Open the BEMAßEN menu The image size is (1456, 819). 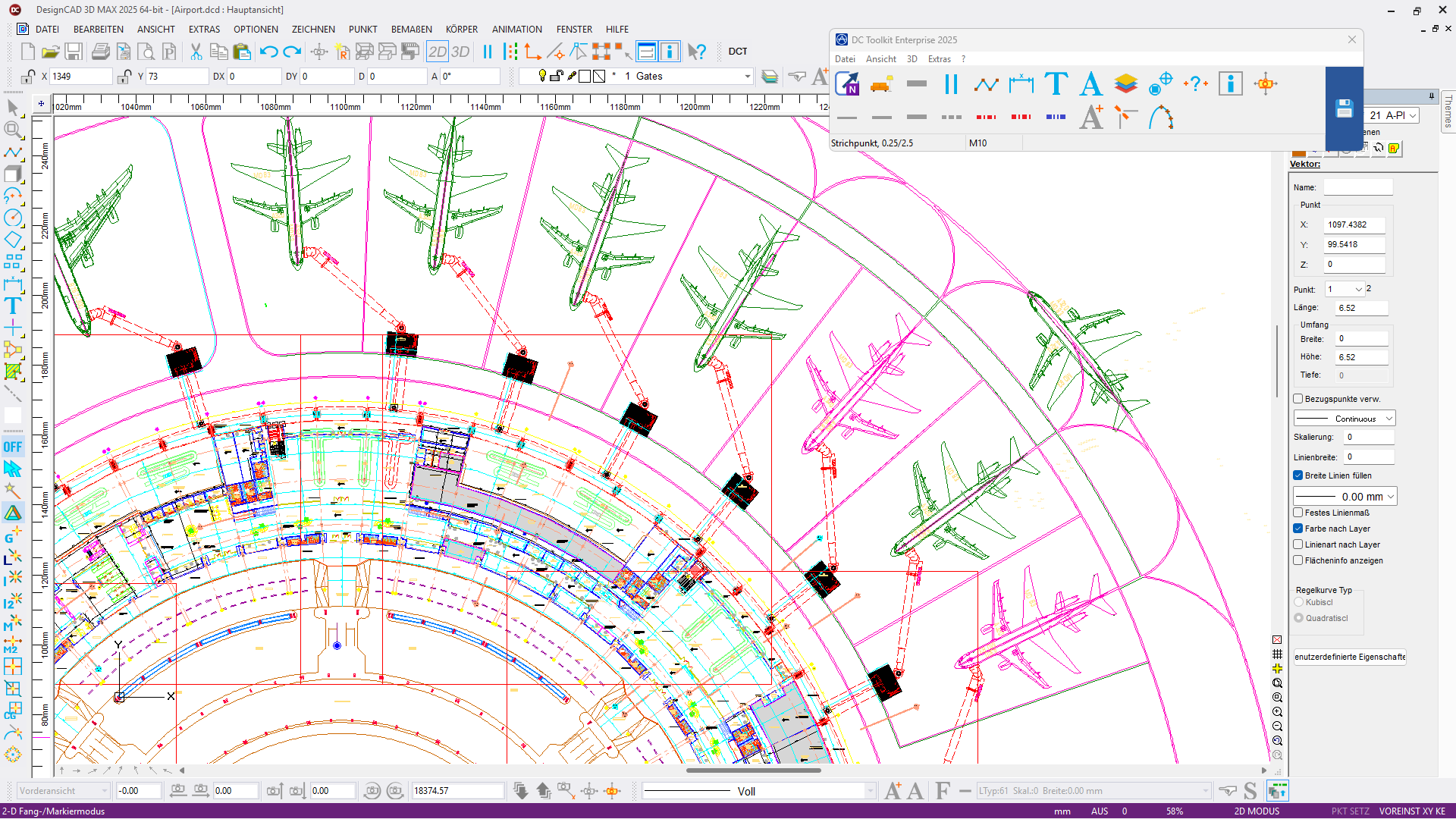point(411,30)
